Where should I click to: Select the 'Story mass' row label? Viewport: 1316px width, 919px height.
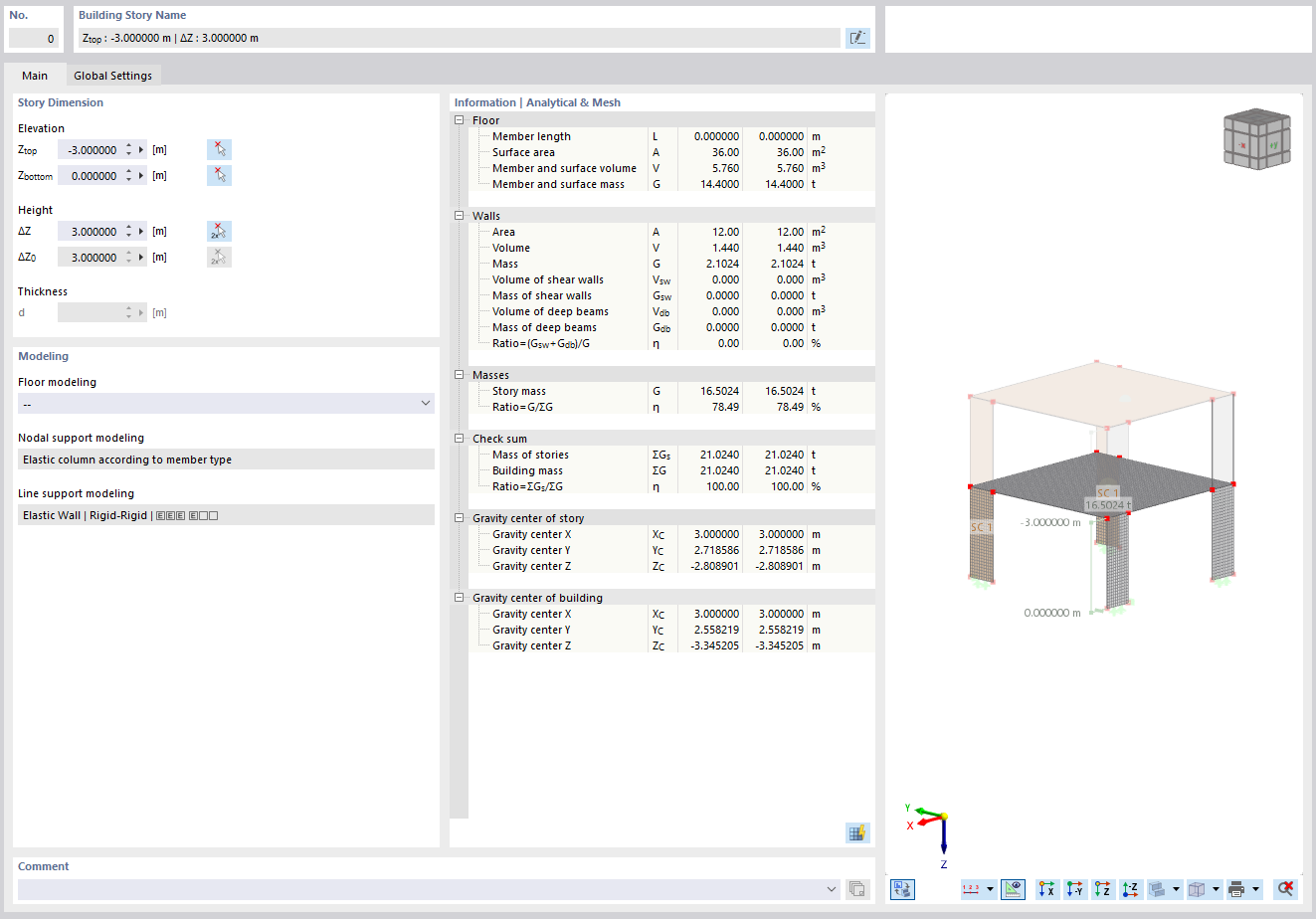(x=519, y=391)
